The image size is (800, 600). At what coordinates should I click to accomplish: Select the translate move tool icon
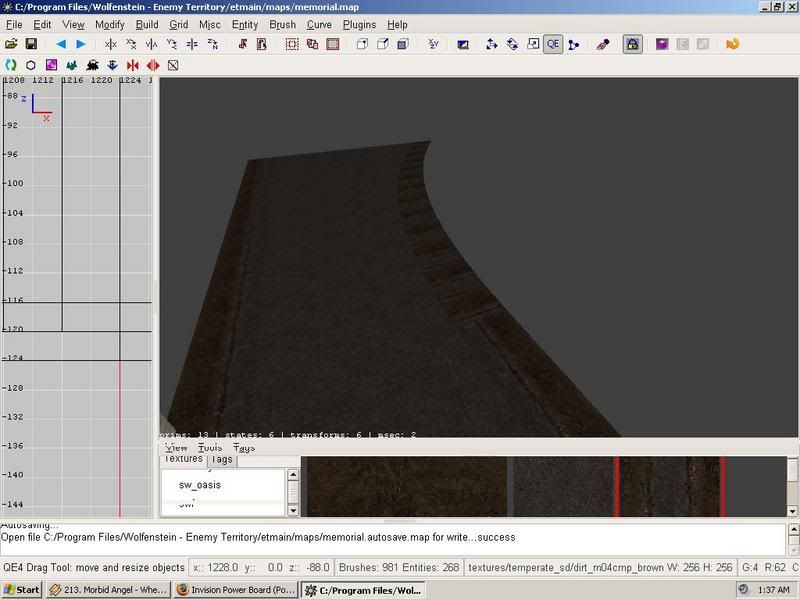pyautogui.click(x=491, y=44)
